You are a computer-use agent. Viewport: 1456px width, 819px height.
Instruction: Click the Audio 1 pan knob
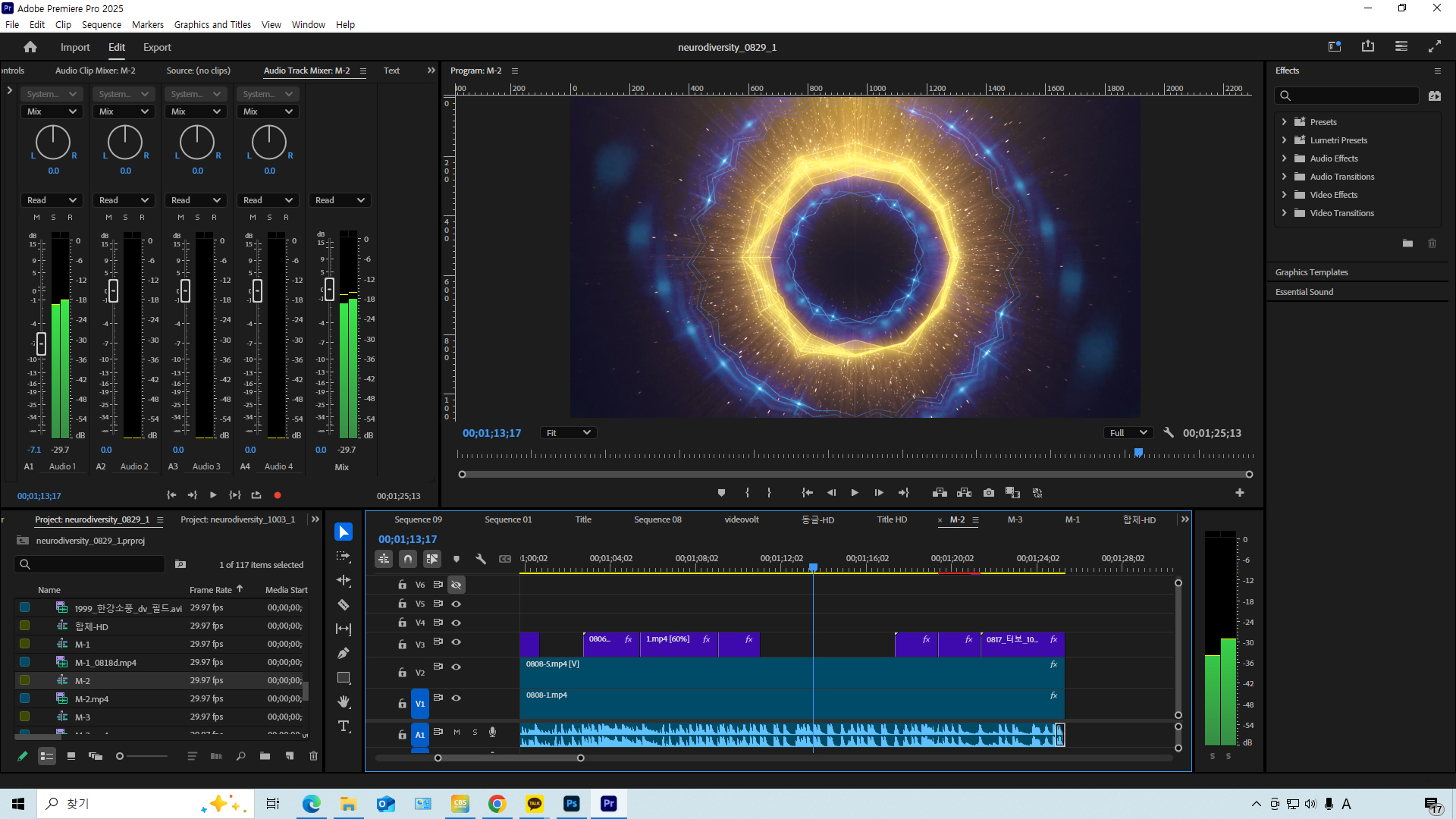pyautogui.click(x=53, y=143)
